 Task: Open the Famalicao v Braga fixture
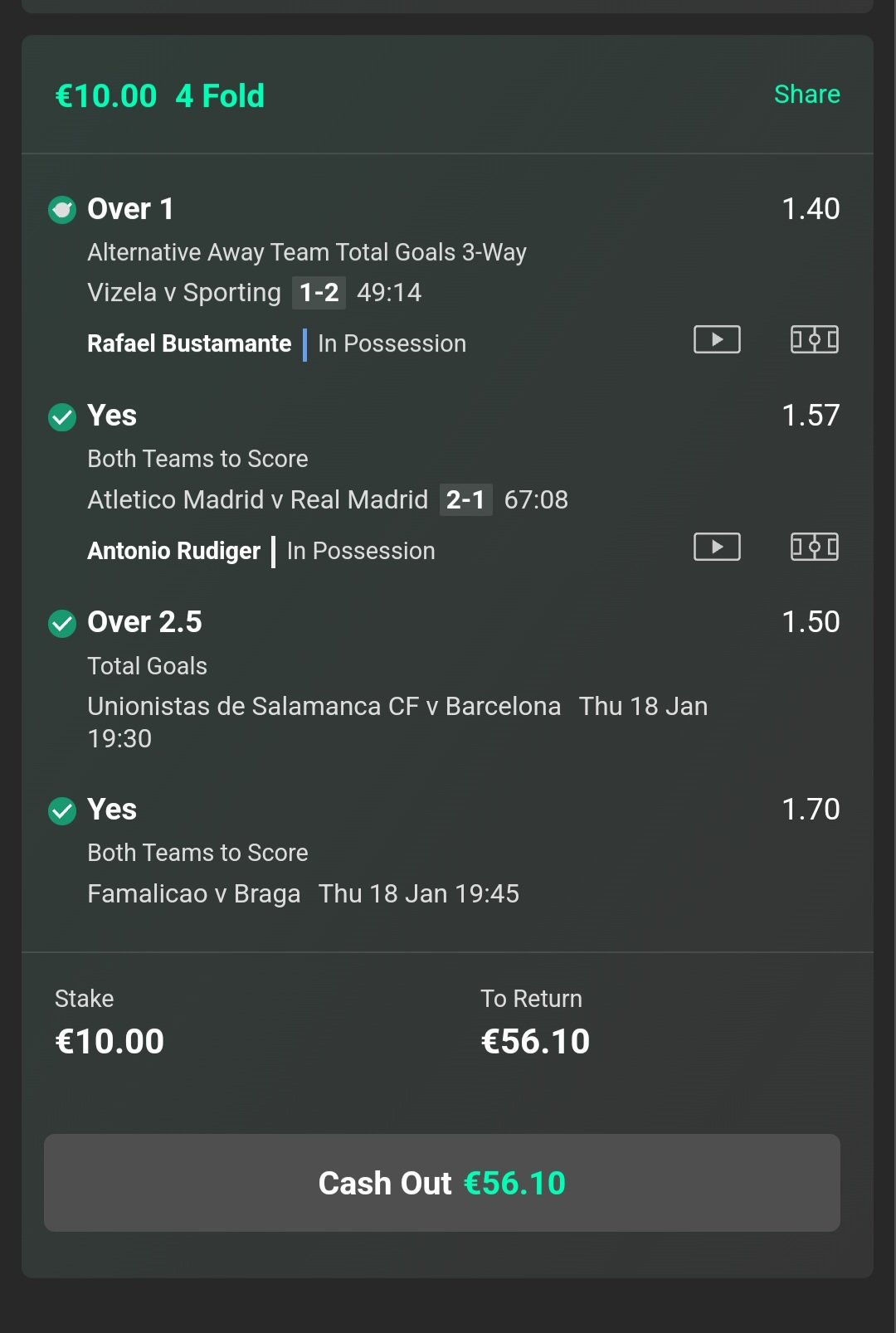(194, 894)
